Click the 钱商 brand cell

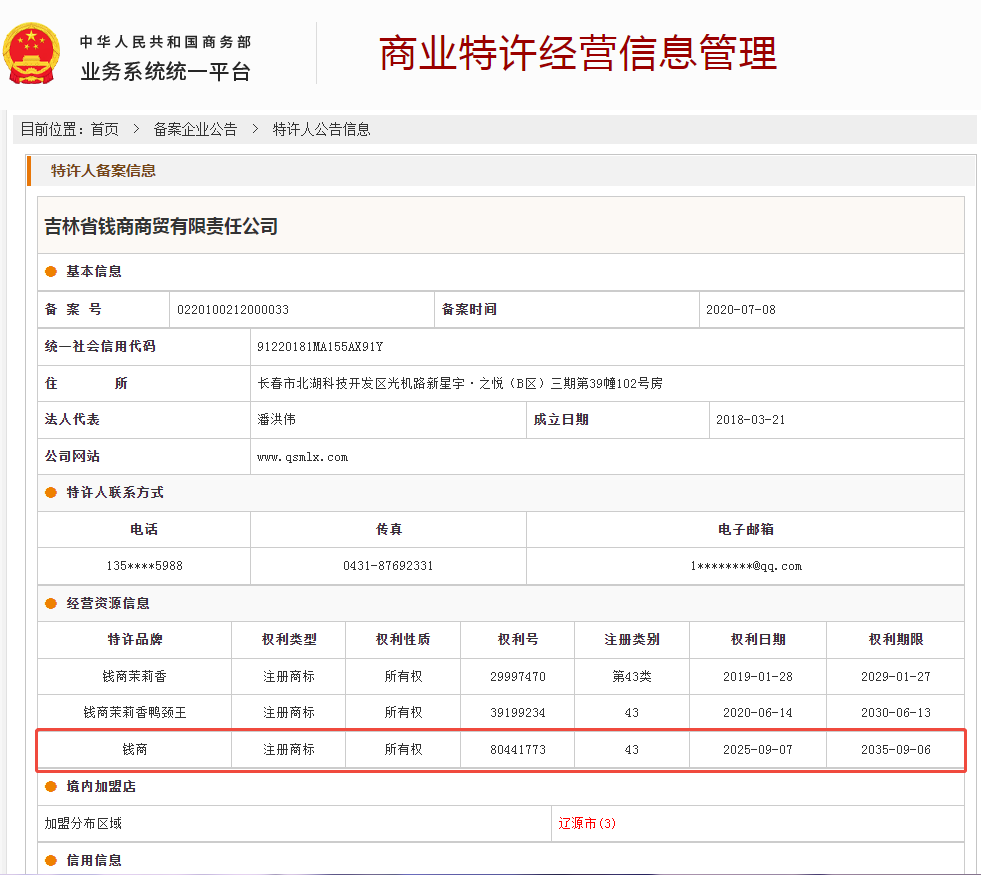pos(135,749)
